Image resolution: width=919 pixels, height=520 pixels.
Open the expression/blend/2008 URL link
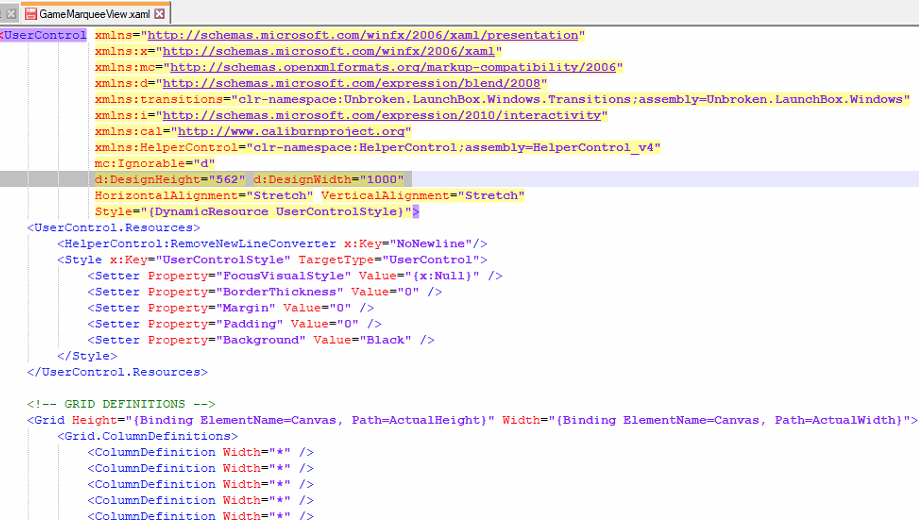[350, 83]
